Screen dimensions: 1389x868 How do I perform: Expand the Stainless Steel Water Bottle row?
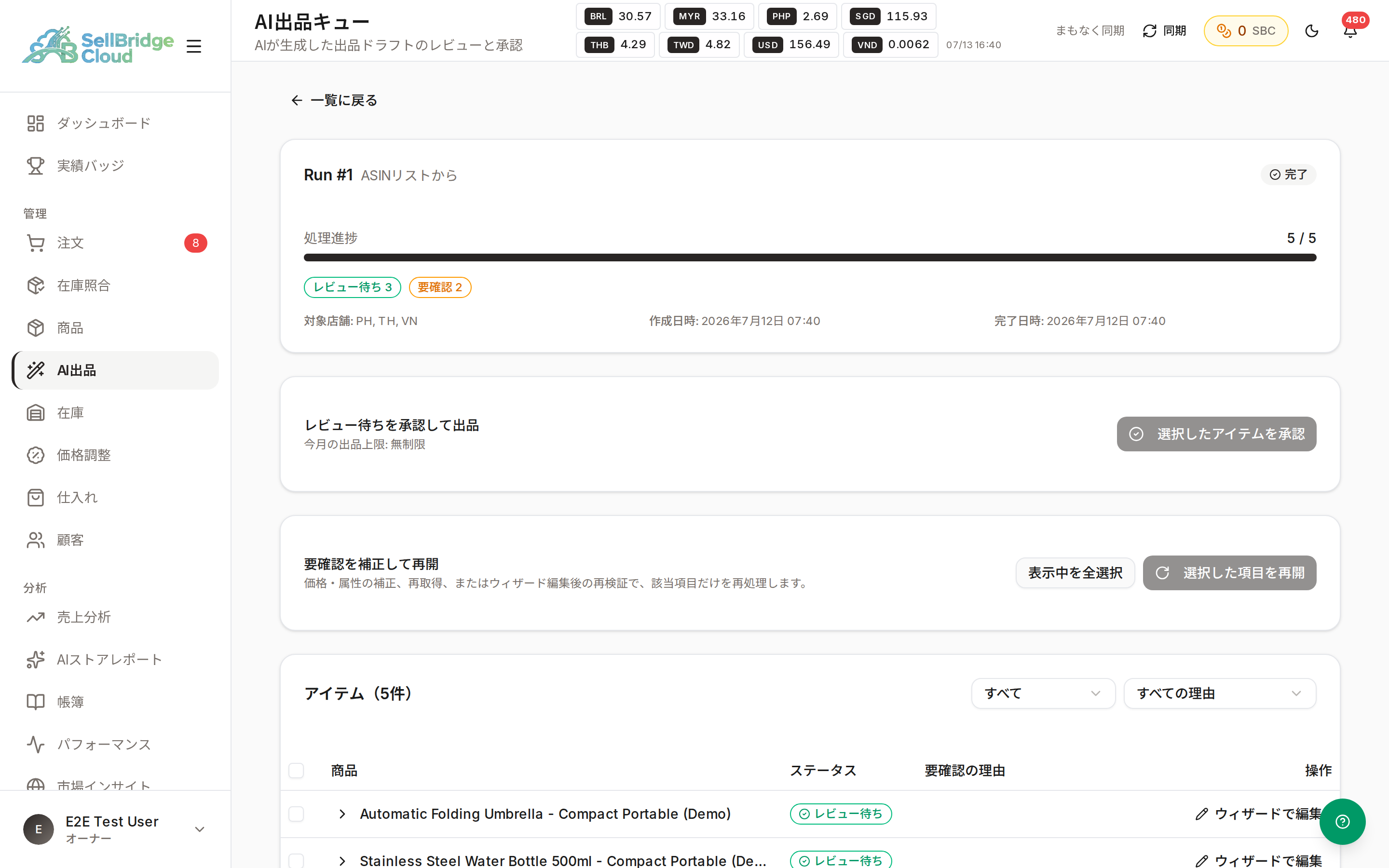pos(342,861)
